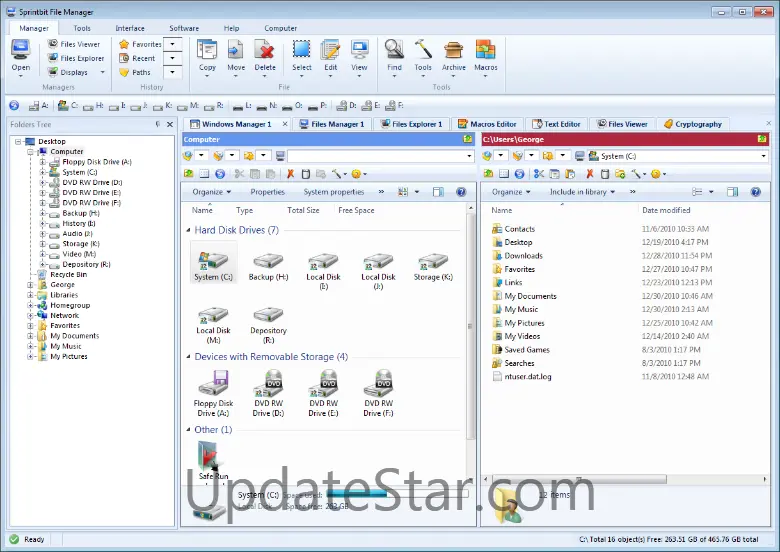Open Include in library dropdown

[x=582, y=192]
